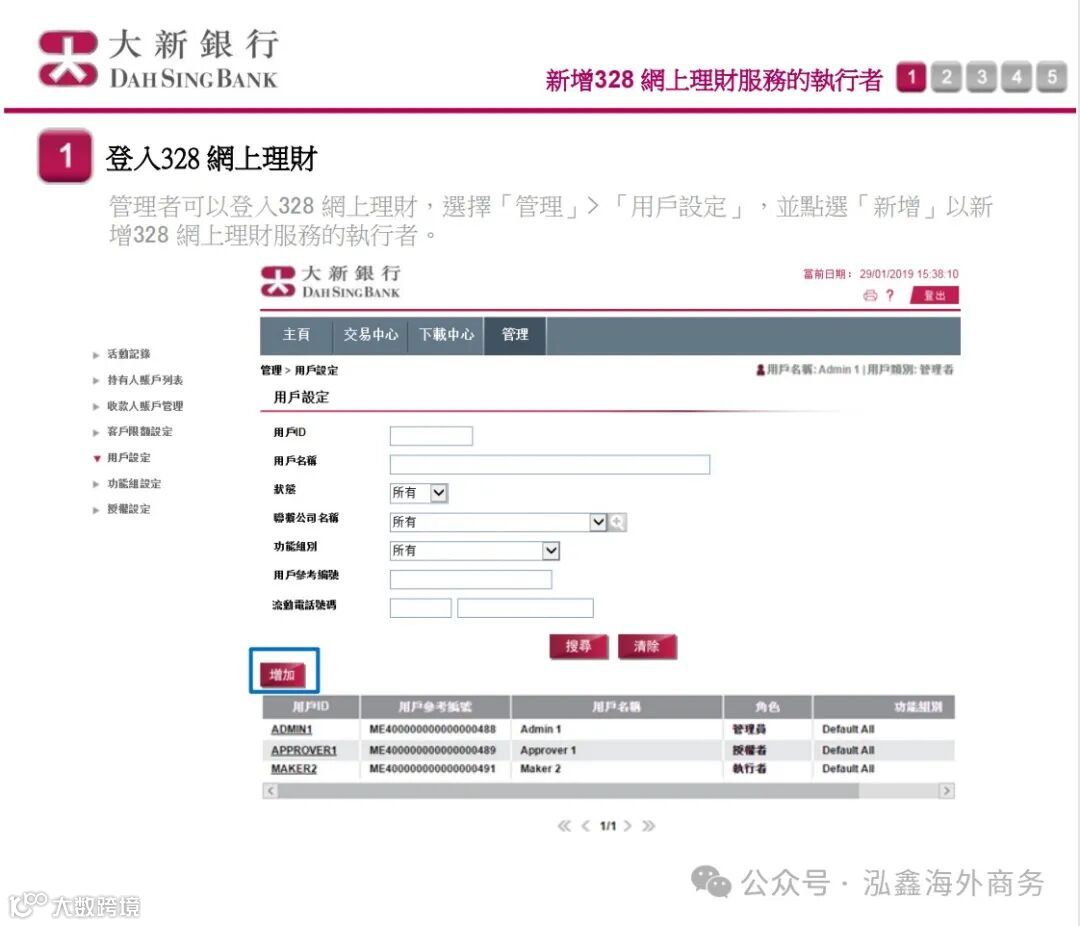Go to step 5 in page indicator
This screenshot has width=1080, height=926.
coord(1052,76)
